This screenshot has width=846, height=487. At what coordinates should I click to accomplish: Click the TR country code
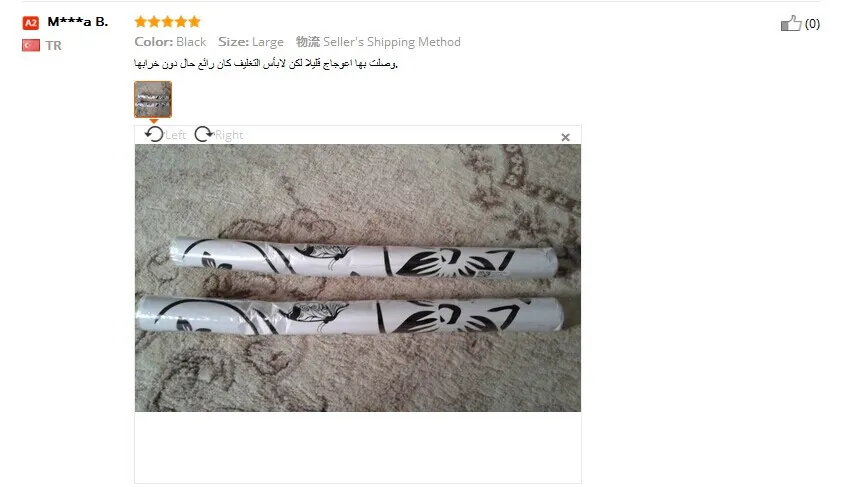click(53, 46)
